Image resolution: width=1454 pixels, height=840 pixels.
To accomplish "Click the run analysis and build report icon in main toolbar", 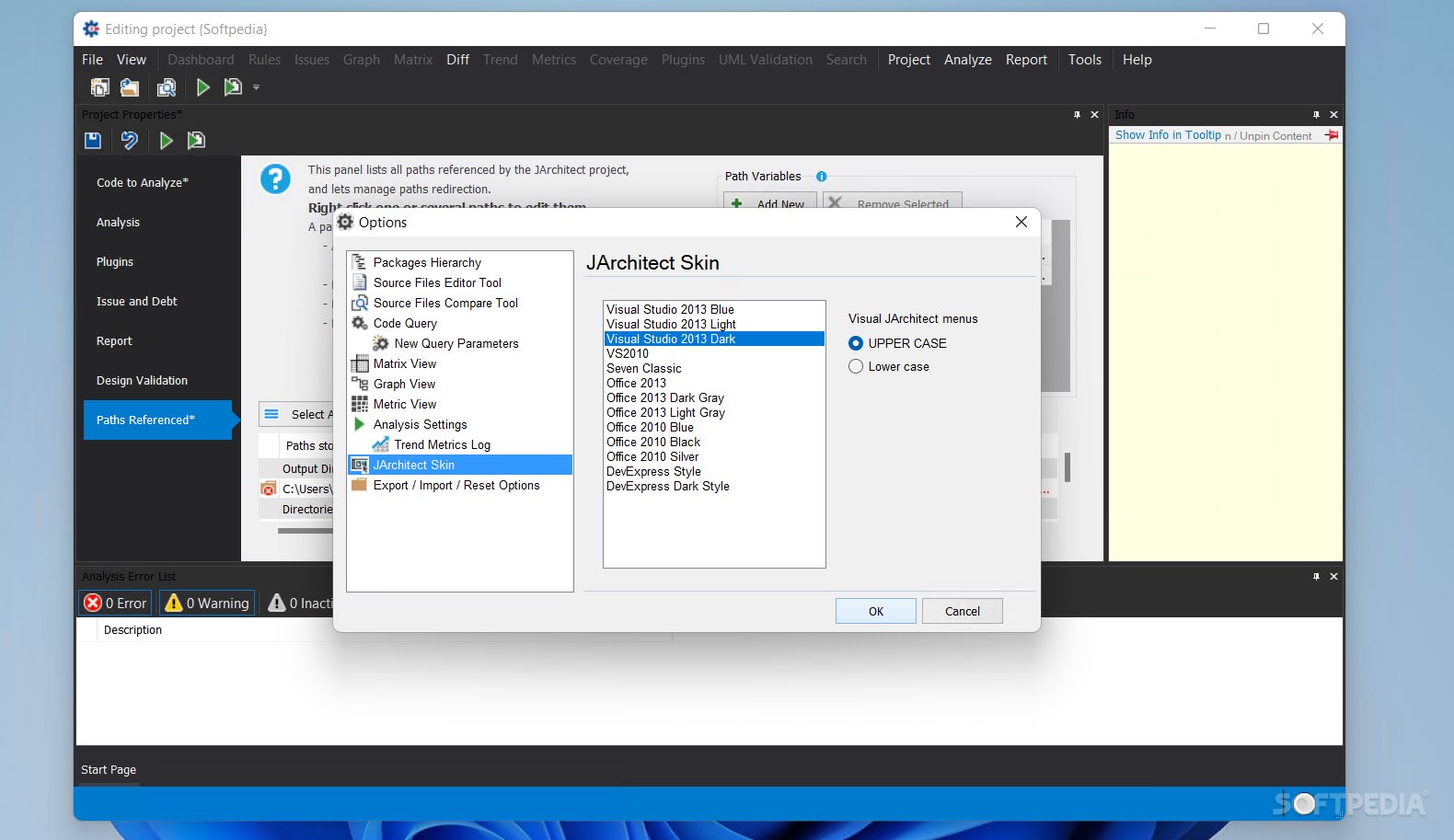I will 233,87.
